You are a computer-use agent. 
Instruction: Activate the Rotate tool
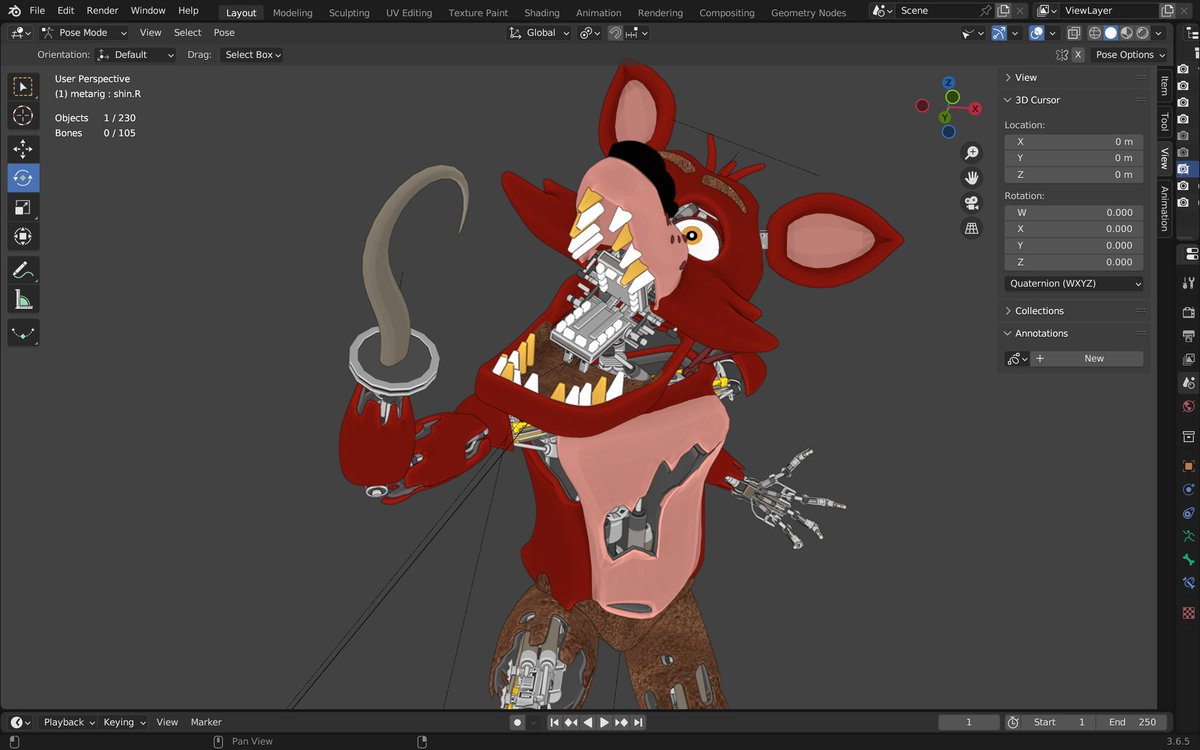pos(23,178)
